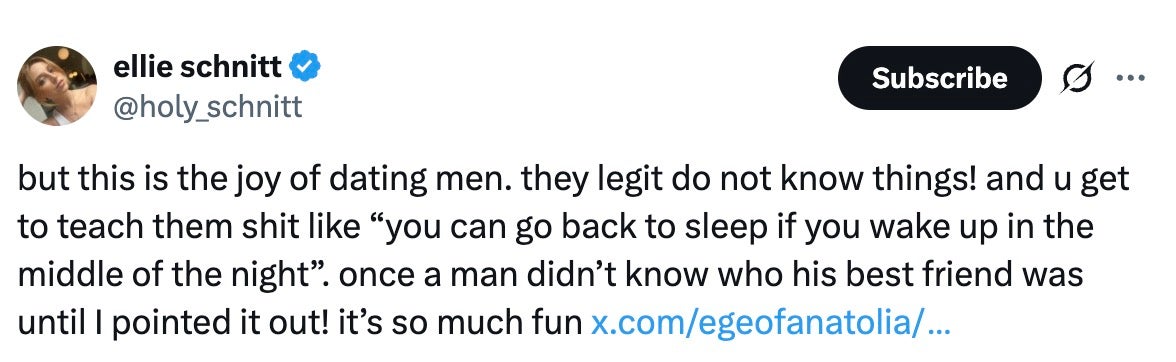Open the Grok slashed-circle icon

click(1076, 77)
